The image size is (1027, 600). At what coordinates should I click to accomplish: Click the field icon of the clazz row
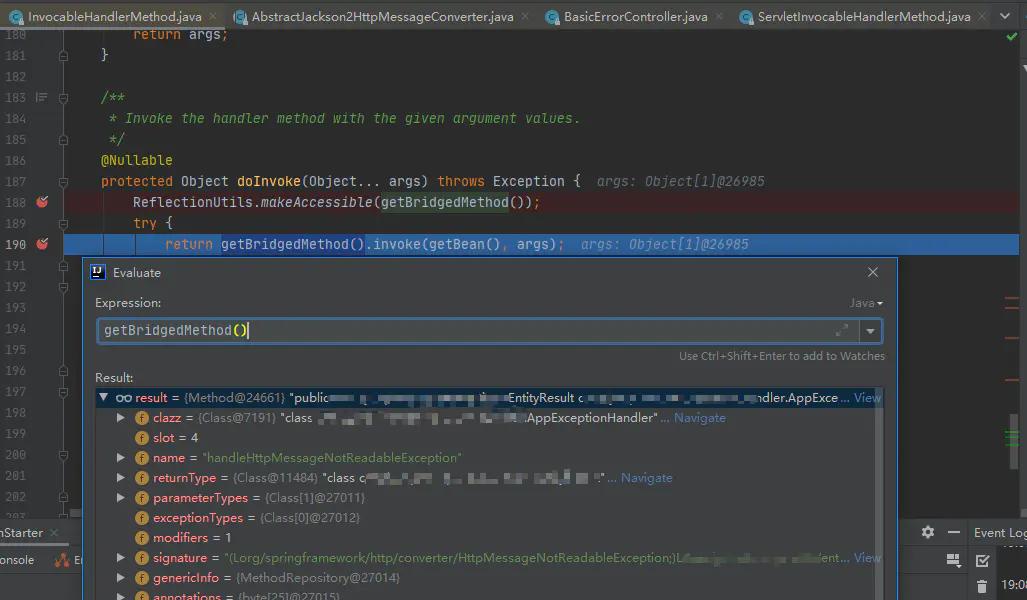coord(141,418)
